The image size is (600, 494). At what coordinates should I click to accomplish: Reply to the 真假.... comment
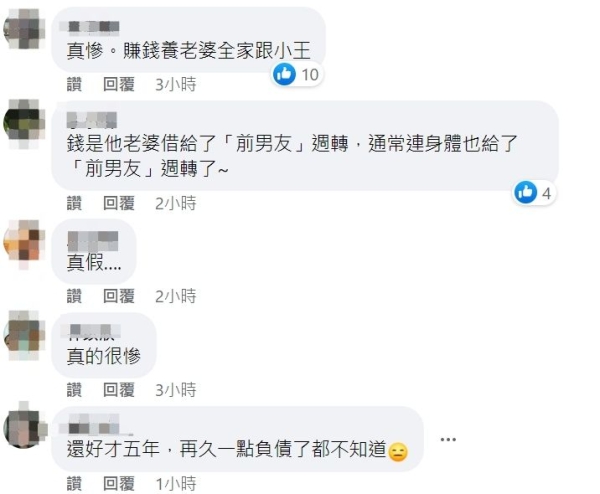tap(119, 296)
